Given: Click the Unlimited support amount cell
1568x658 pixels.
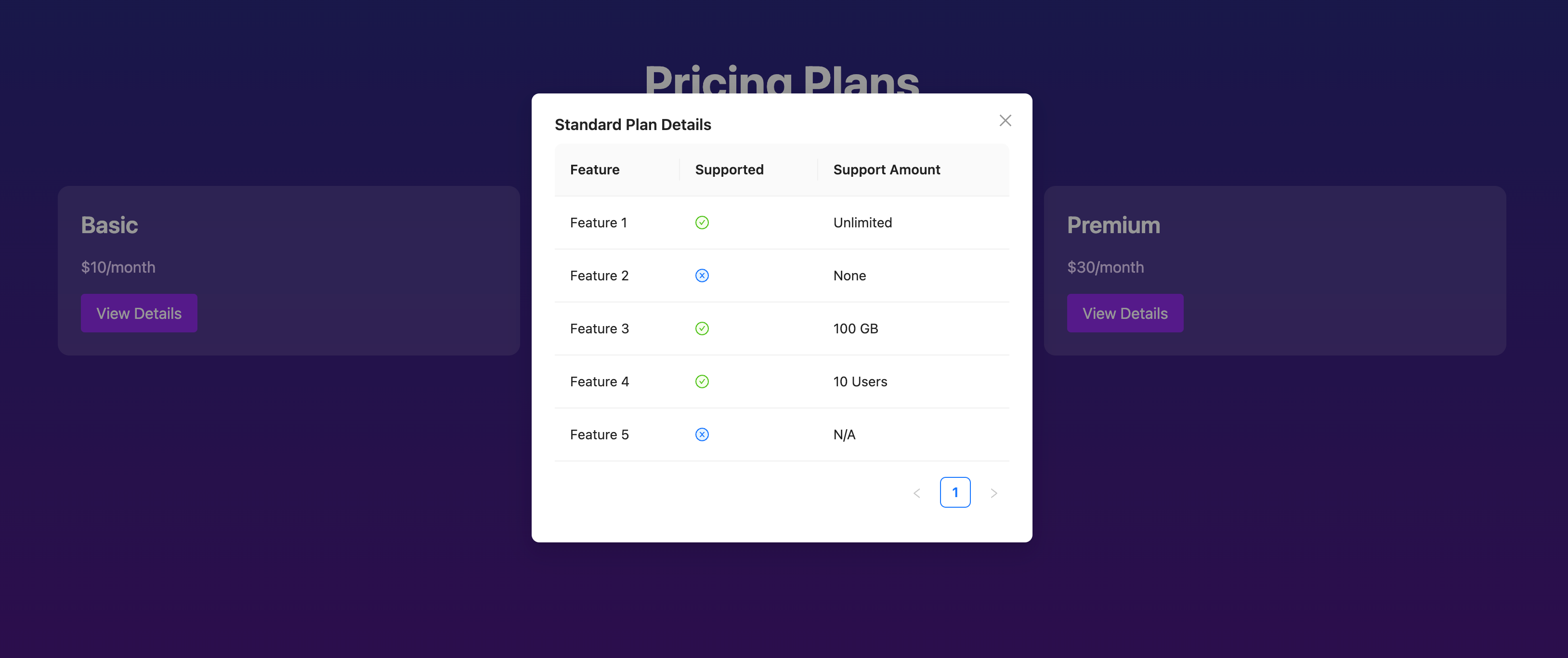Looking at the screenshot, I should 862,223.
